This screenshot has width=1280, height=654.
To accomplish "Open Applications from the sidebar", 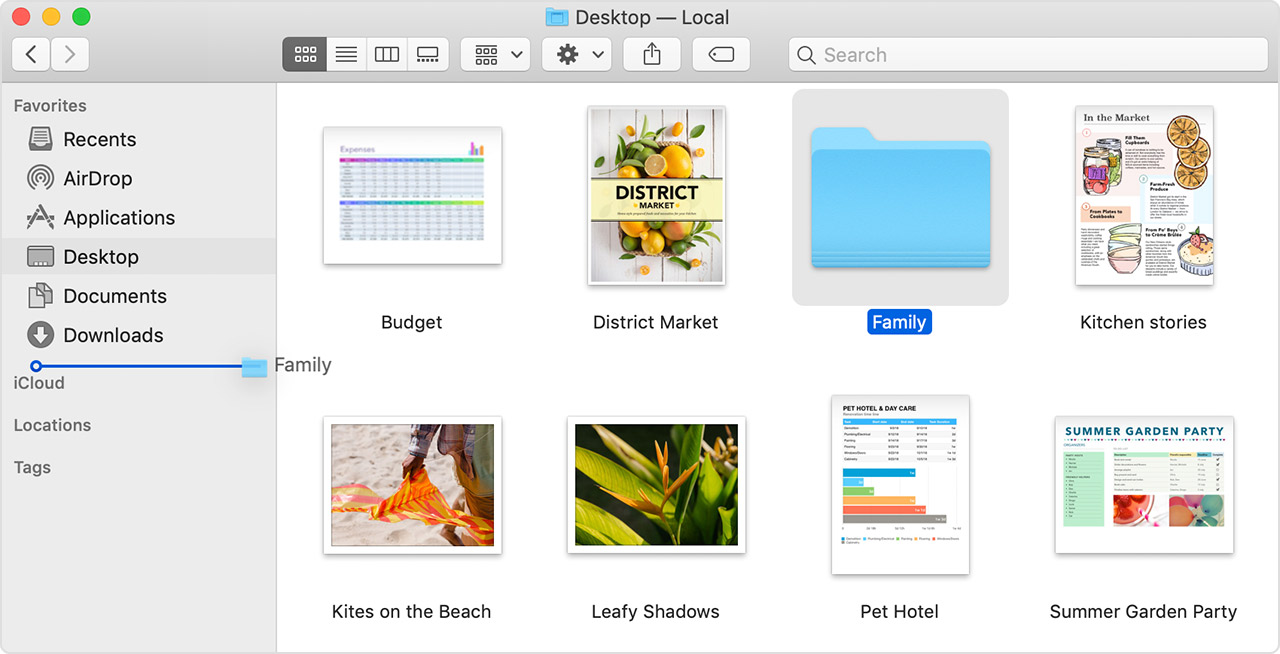I will point(120,218).
